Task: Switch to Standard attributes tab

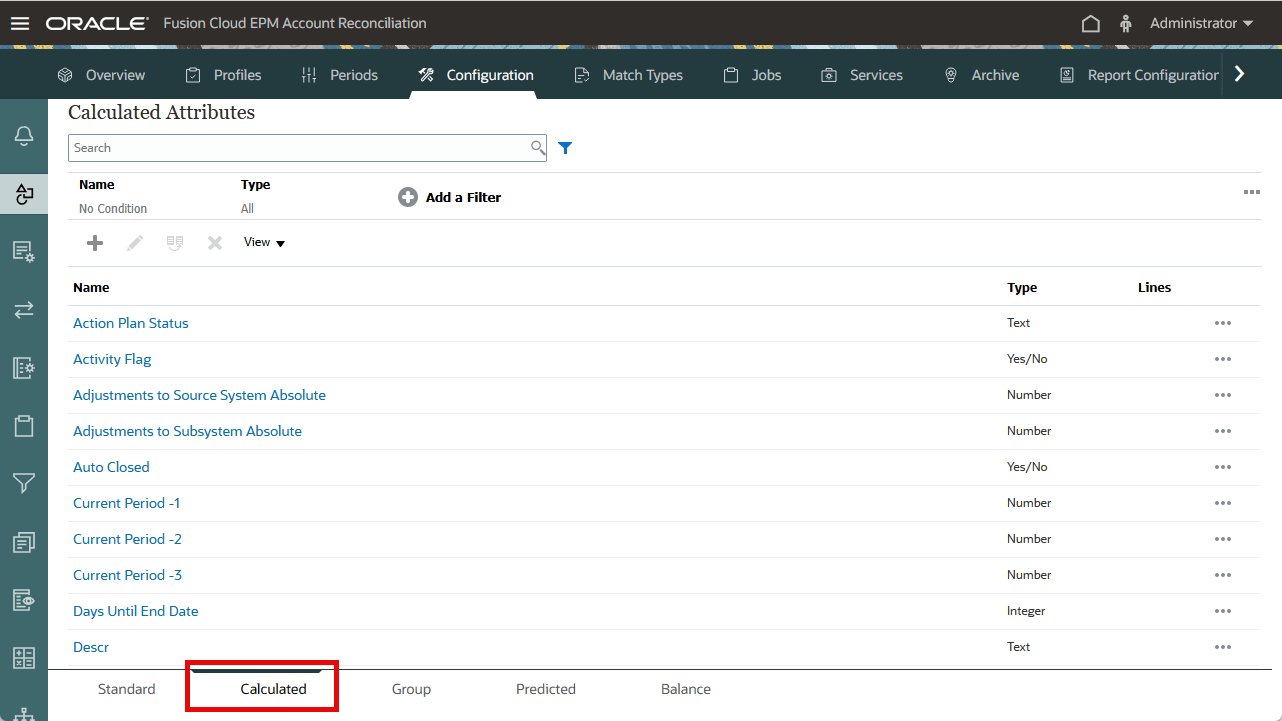Action: [x=127, y=689]
